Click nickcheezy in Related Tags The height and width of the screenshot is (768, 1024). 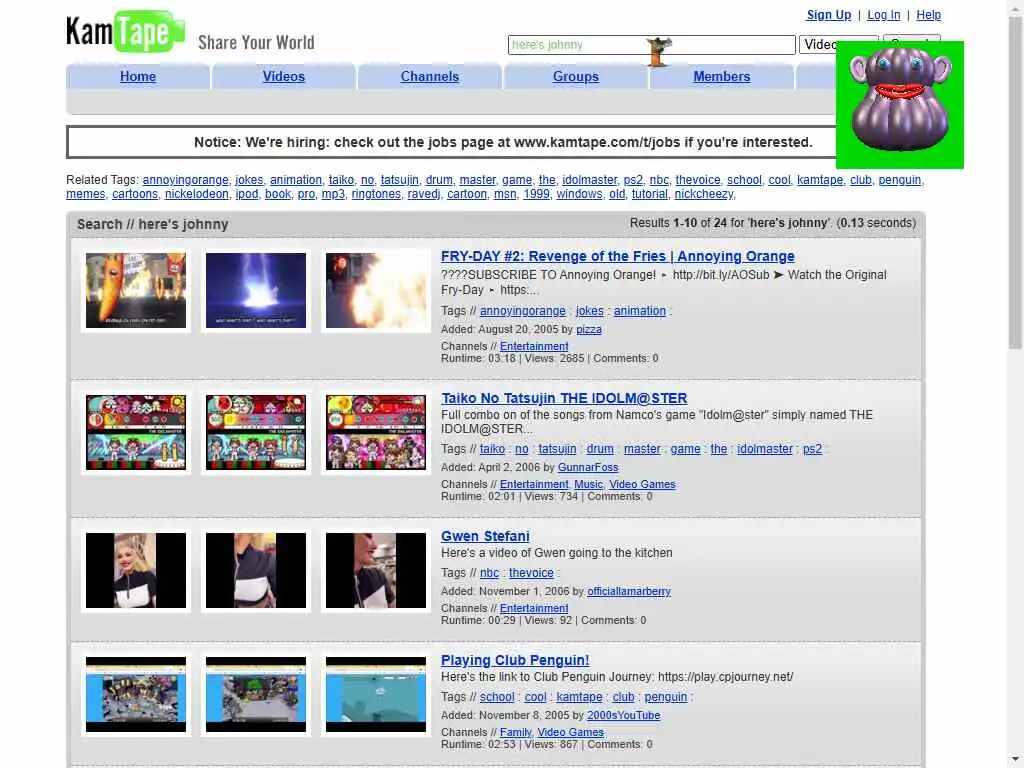[705, 194]
